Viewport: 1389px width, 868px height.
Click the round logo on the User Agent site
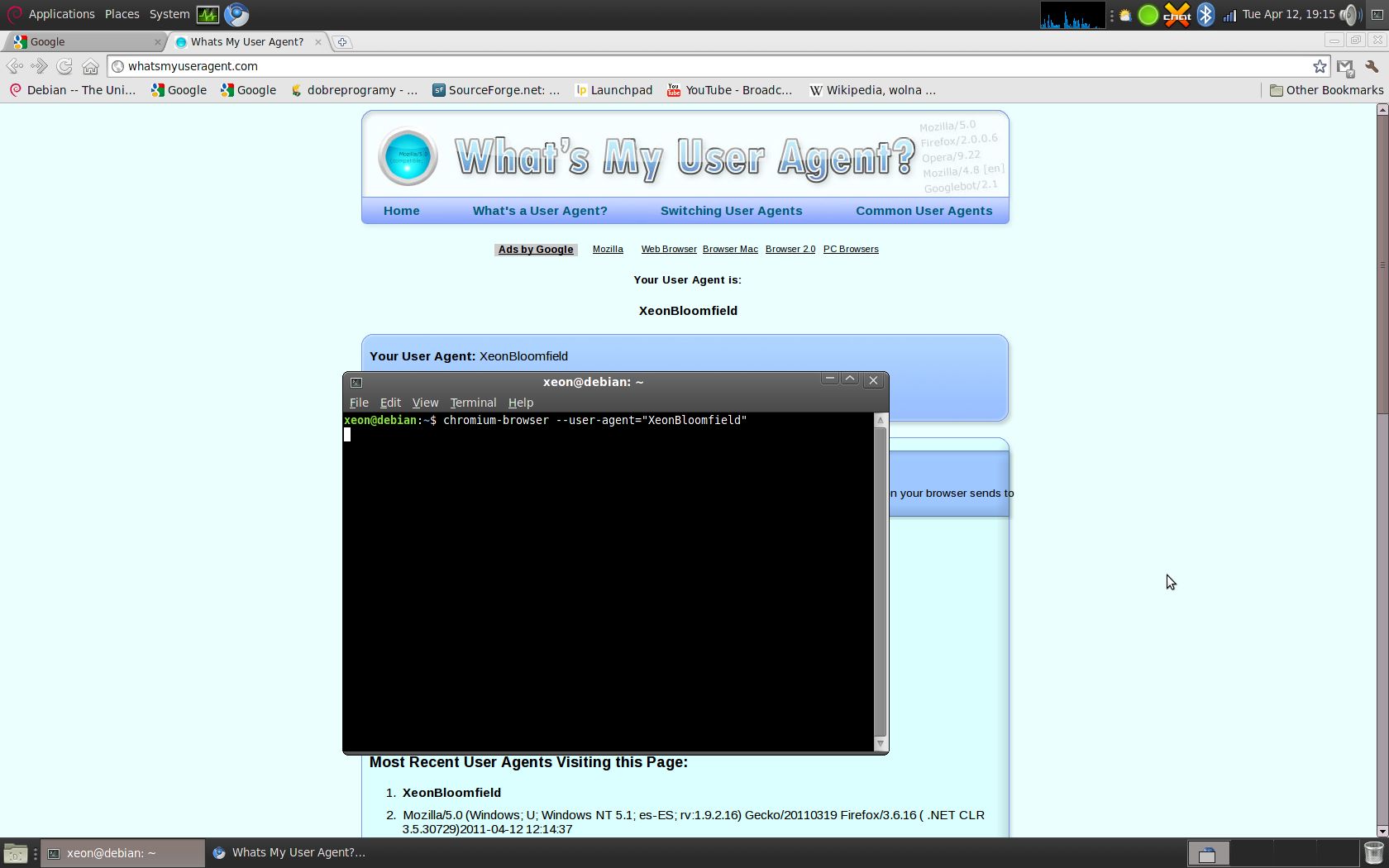pos(408,156)
